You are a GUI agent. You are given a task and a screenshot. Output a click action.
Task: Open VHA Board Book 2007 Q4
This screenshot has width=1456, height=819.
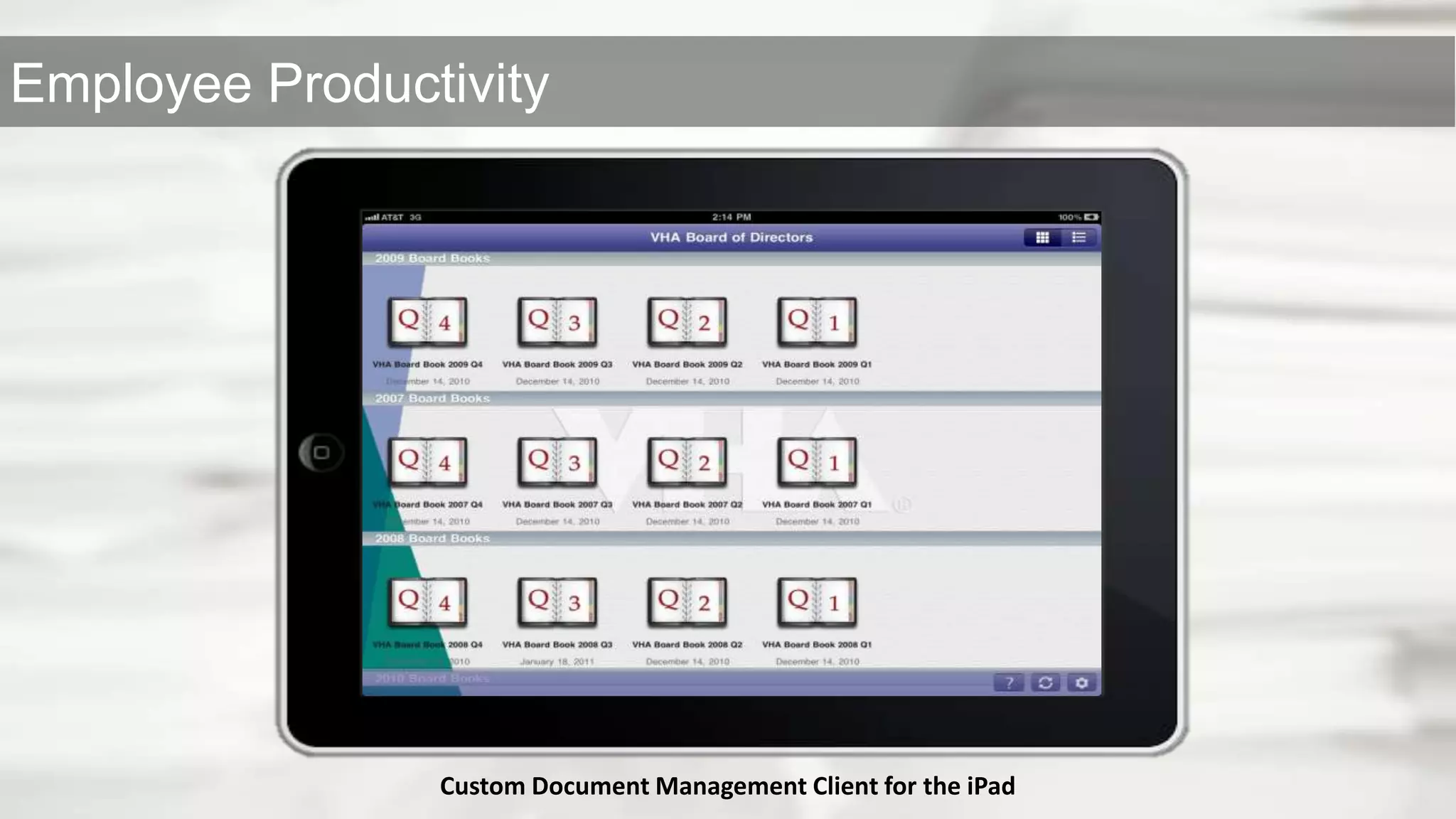tap(427, 462)
